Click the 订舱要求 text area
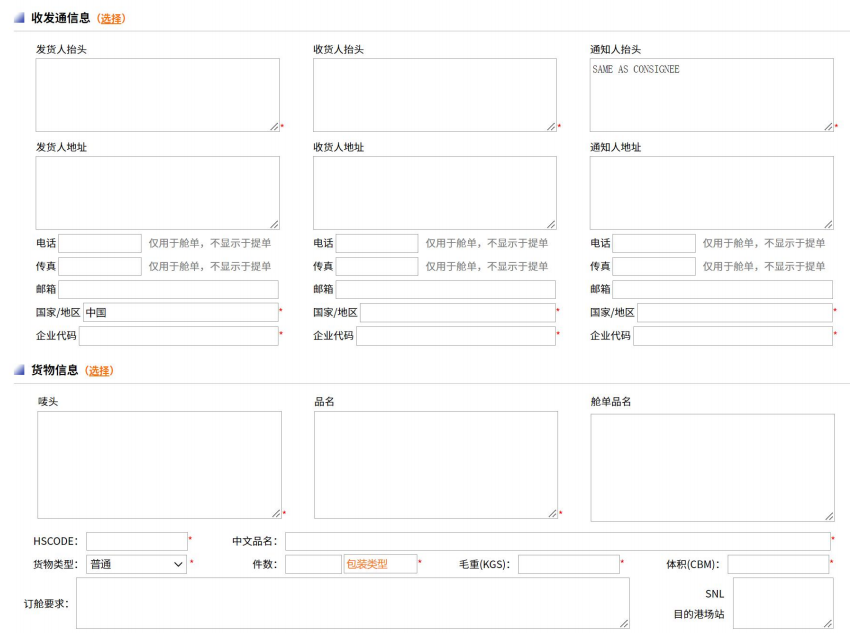Viewport: 850px width, 633px height. click(x=353, y=603)
